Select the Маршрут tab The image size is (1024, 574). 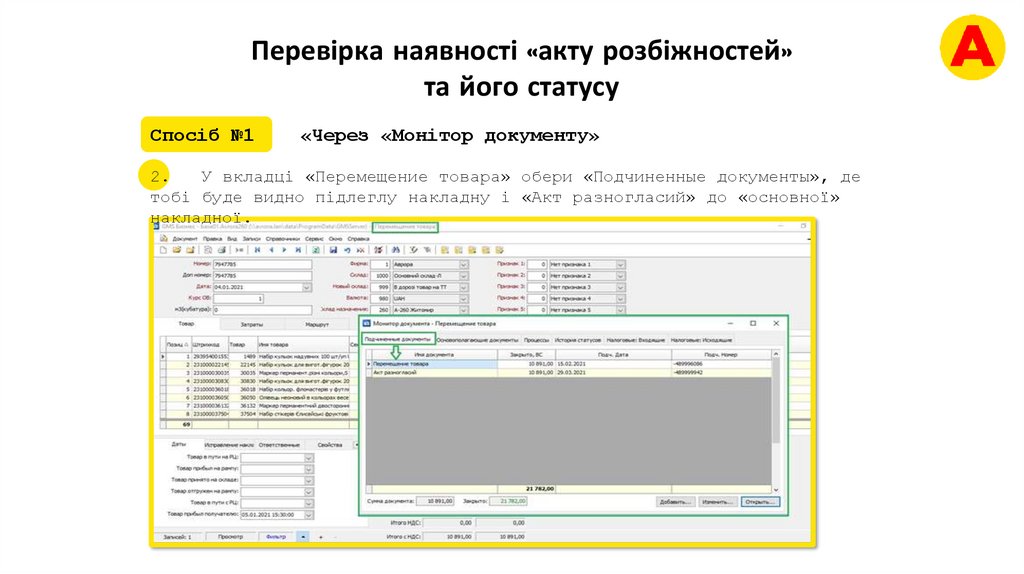[x=317, y=325]
